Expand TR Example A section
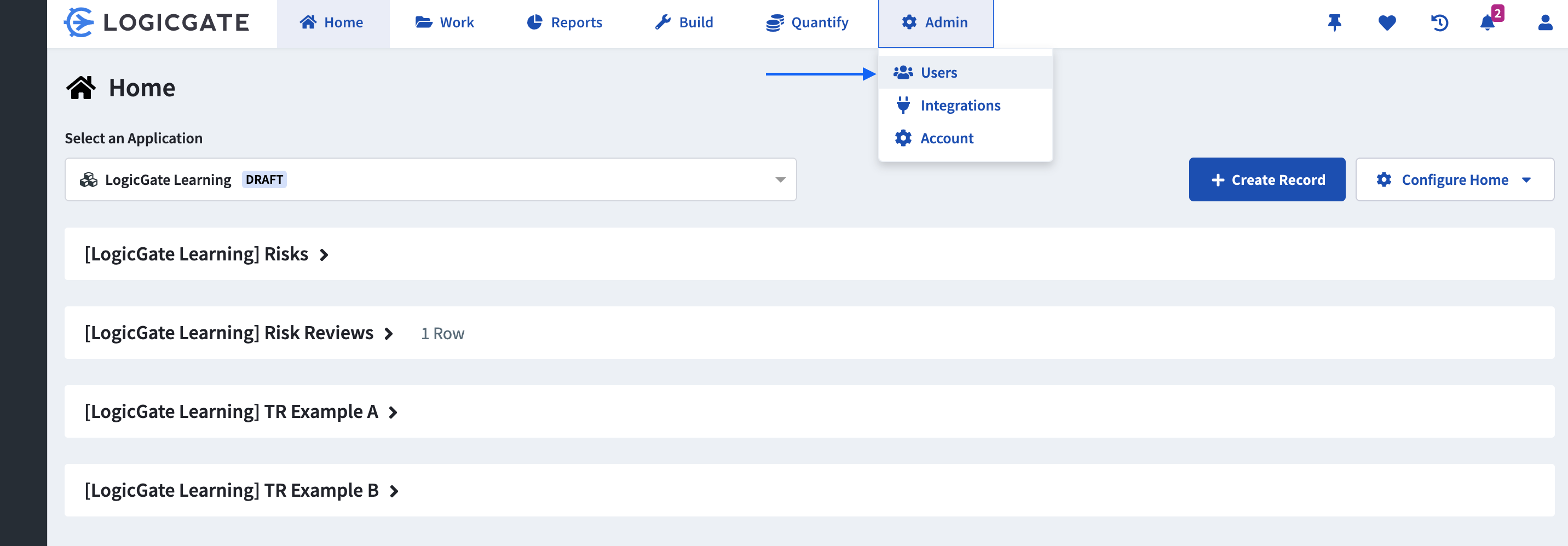Screen dimensions: 1568x546 click(x=393, y=411)
